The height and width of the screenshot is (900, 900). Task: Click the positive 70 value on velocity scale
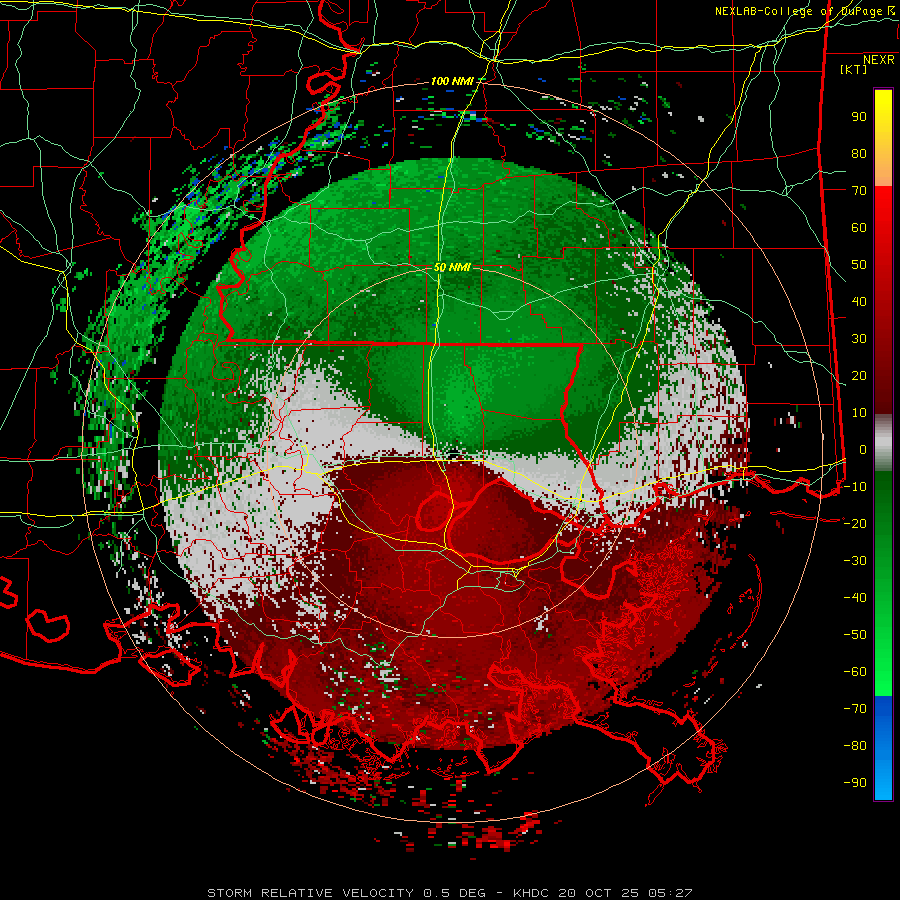pos(859,191)
